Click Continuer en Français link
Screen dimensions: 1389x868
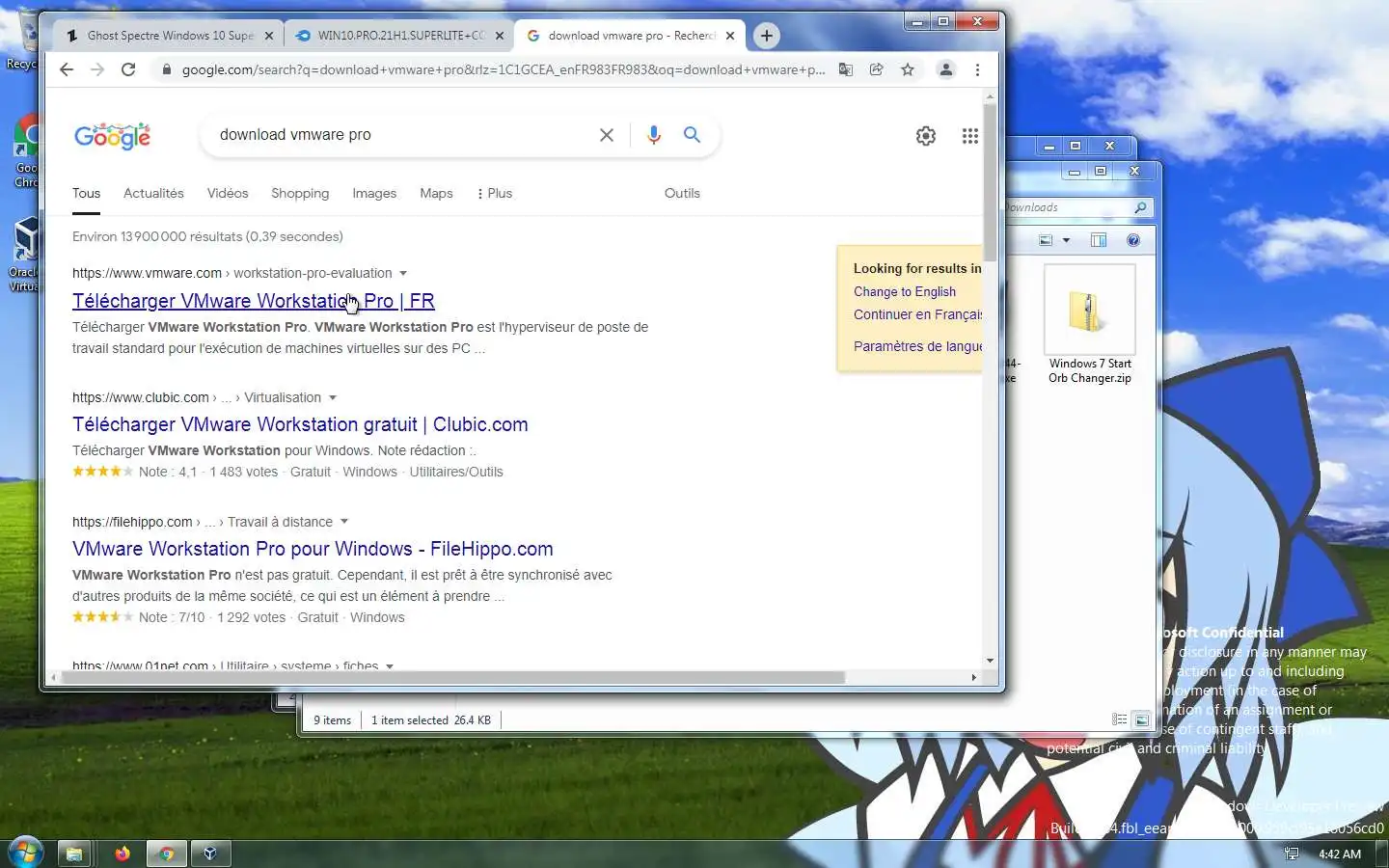point(917,314)
